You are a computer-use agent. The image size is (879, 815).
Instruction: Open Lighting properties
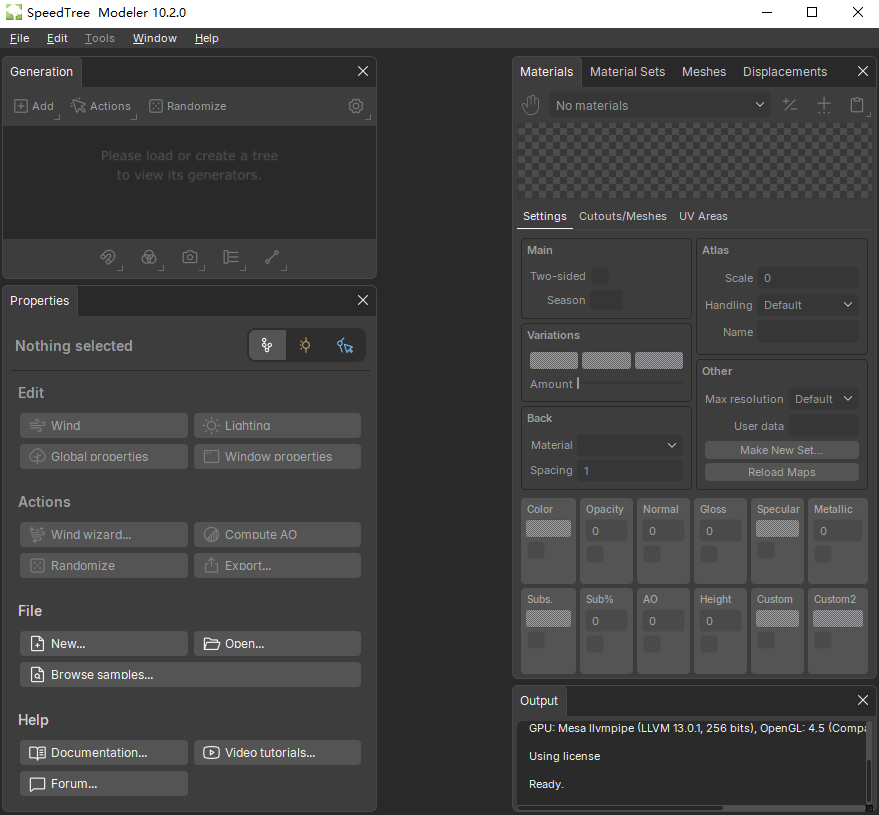[277, 425]
